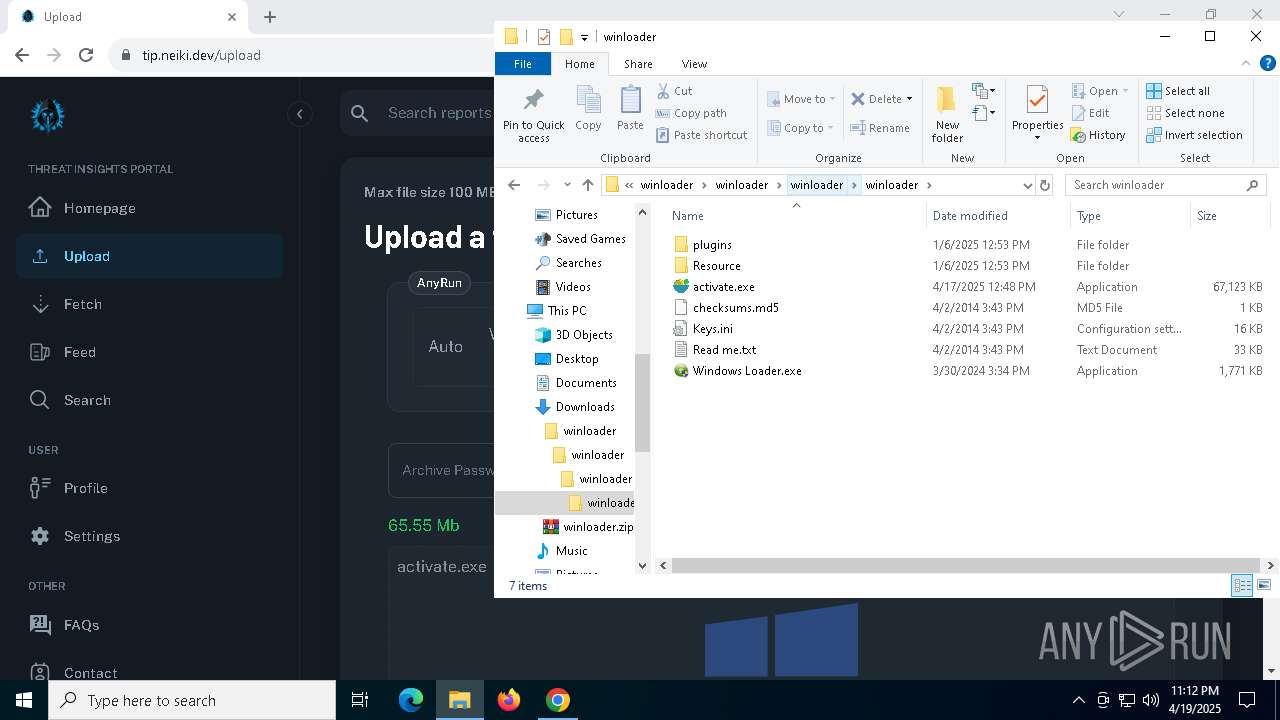Open Firefox from the taskbar
This screenshot has width=1280, height=720.
click(509, 700)
